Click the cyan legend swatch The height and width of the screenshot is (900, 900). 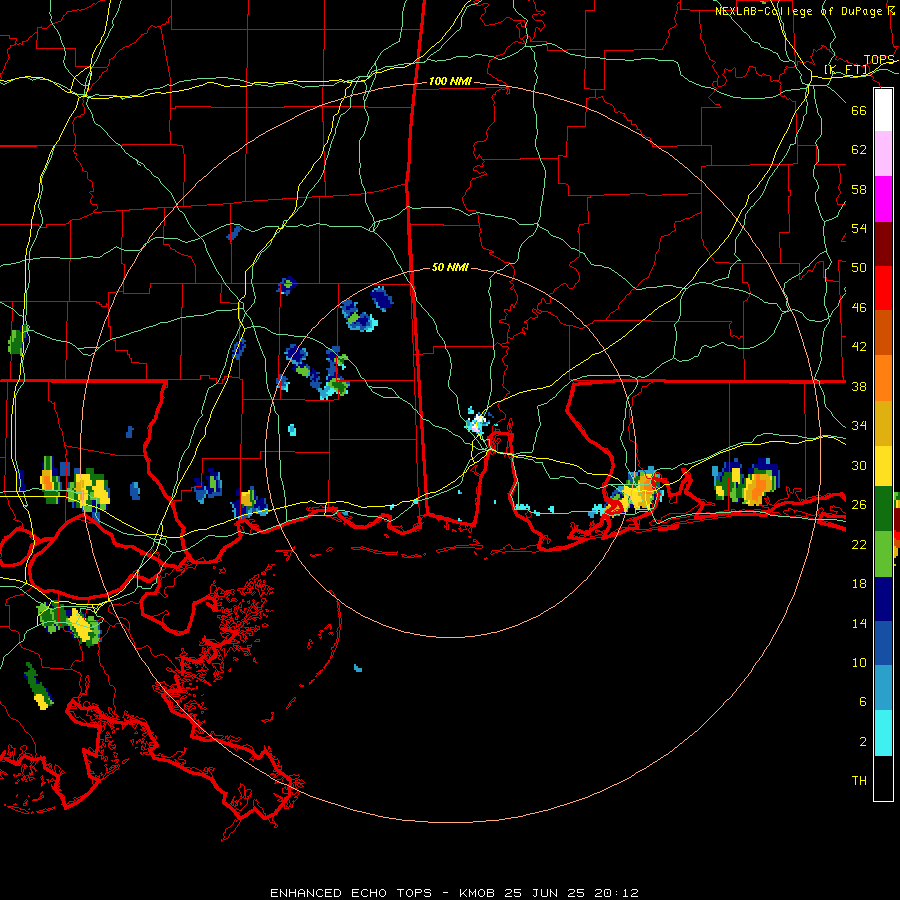click(x=883, y=733)
